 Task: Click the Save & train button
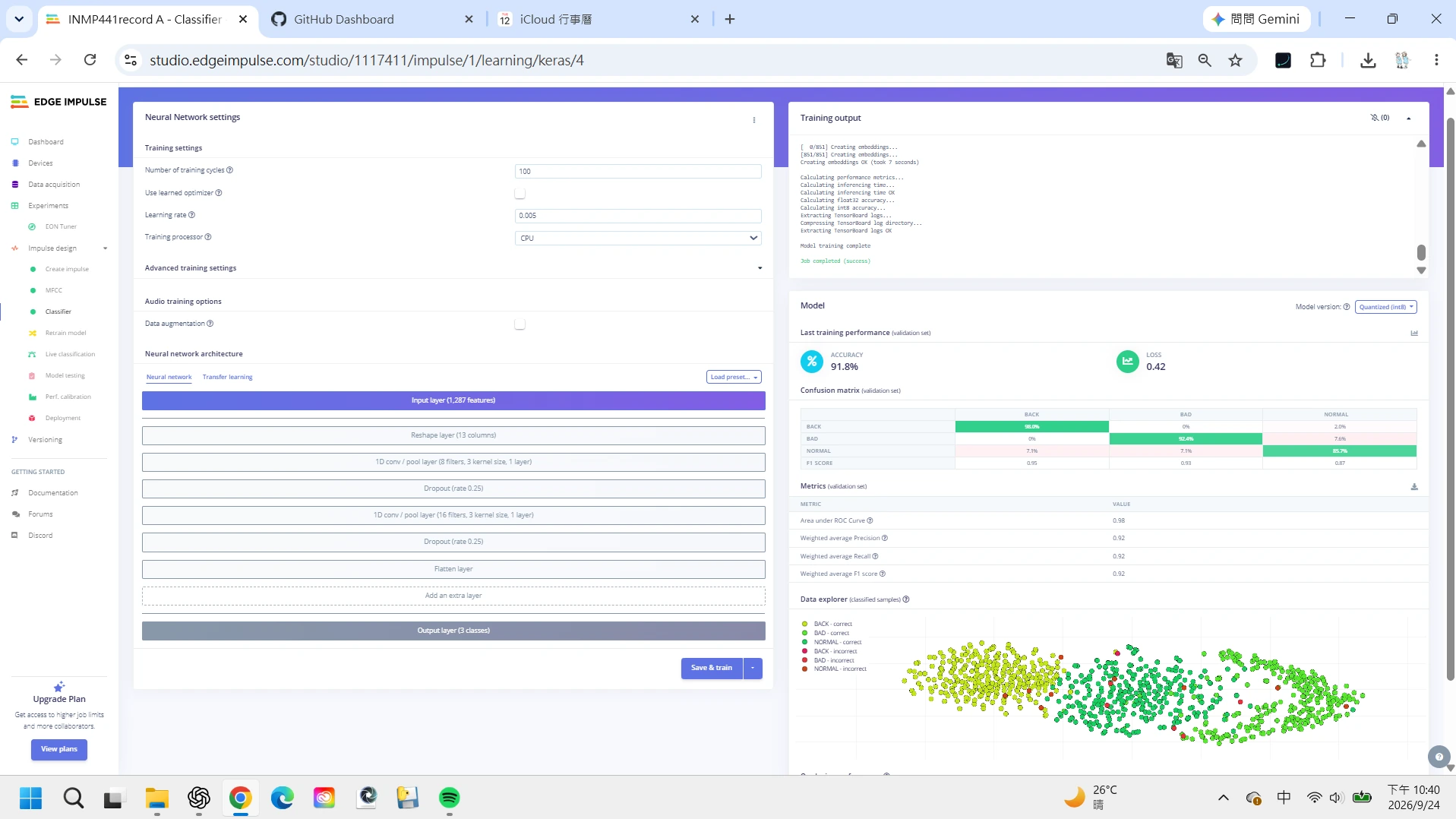(x=712, y=669)
